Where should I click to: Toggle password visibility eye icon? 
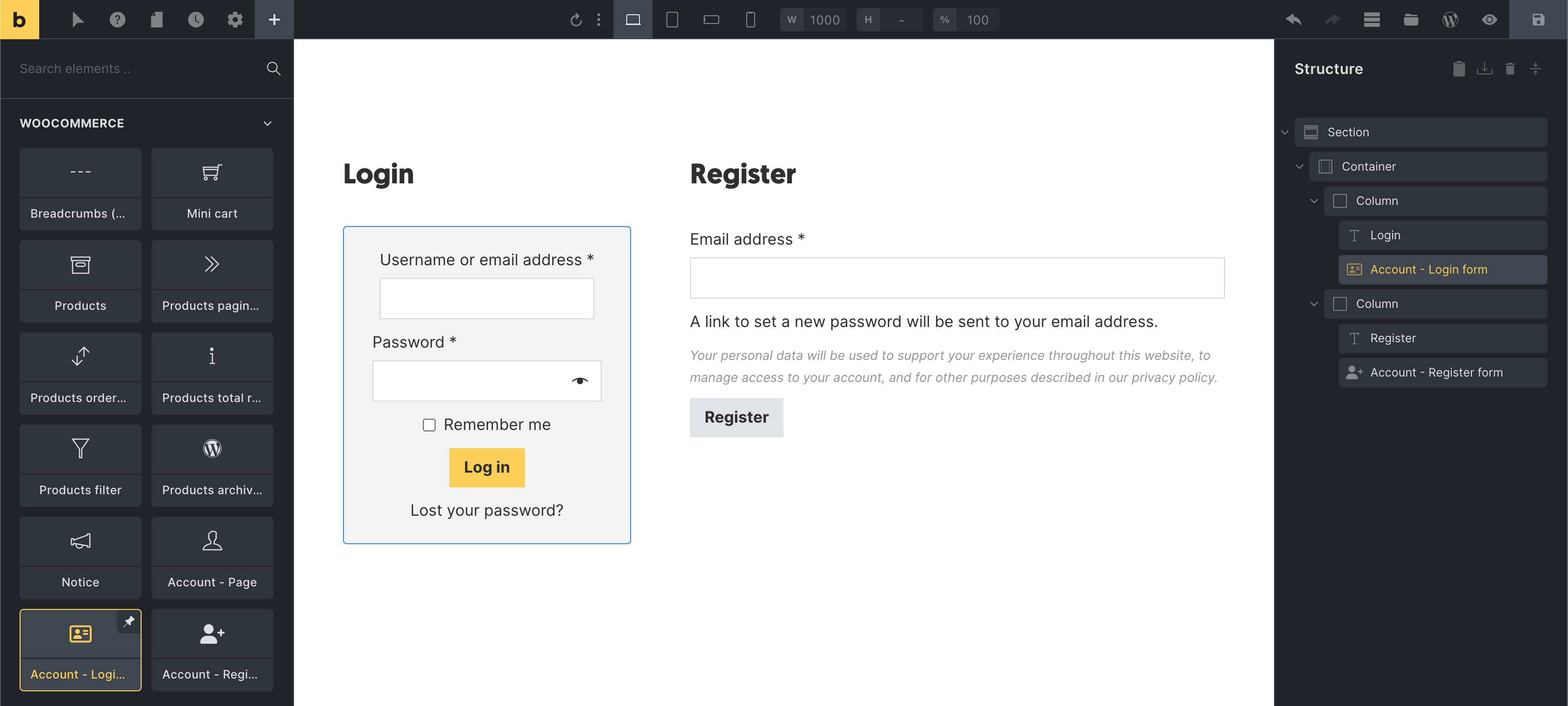pyautogui.click(x=580, y=381)
